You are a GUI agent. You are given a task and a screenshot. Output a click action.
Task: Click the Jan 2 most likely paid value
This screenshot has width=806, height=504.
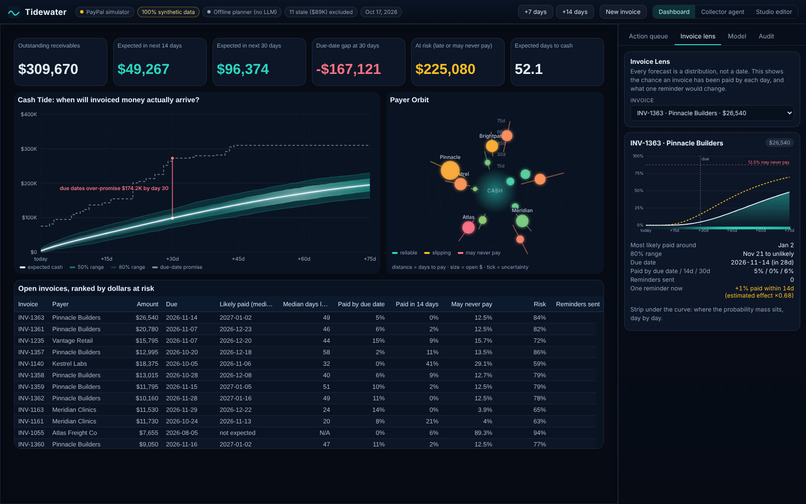pos(786,245)
